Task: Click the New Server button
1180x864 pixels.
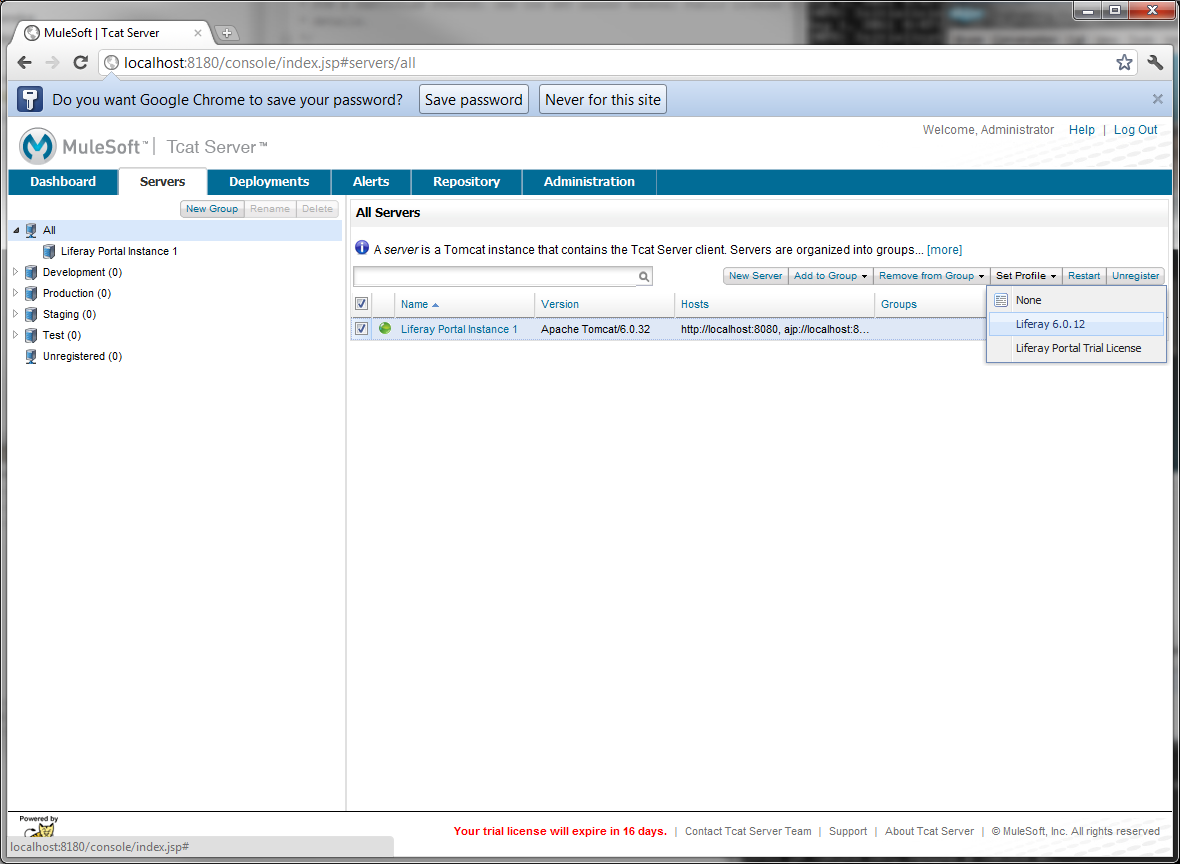Action: tap(756, 276)
